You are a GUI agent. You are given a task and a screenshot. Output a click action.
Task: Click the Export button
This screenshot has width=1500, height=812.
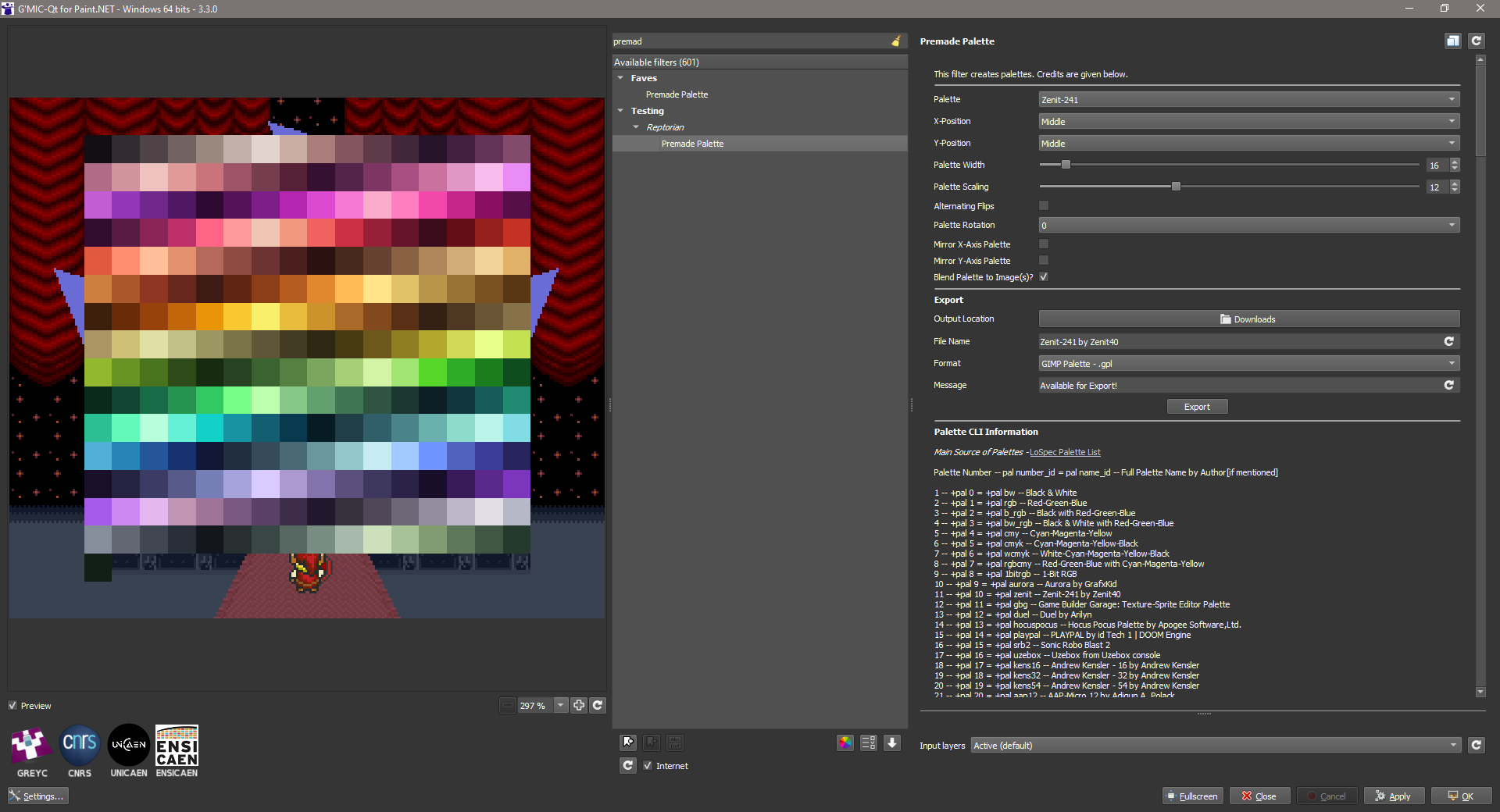[1196, 407]
